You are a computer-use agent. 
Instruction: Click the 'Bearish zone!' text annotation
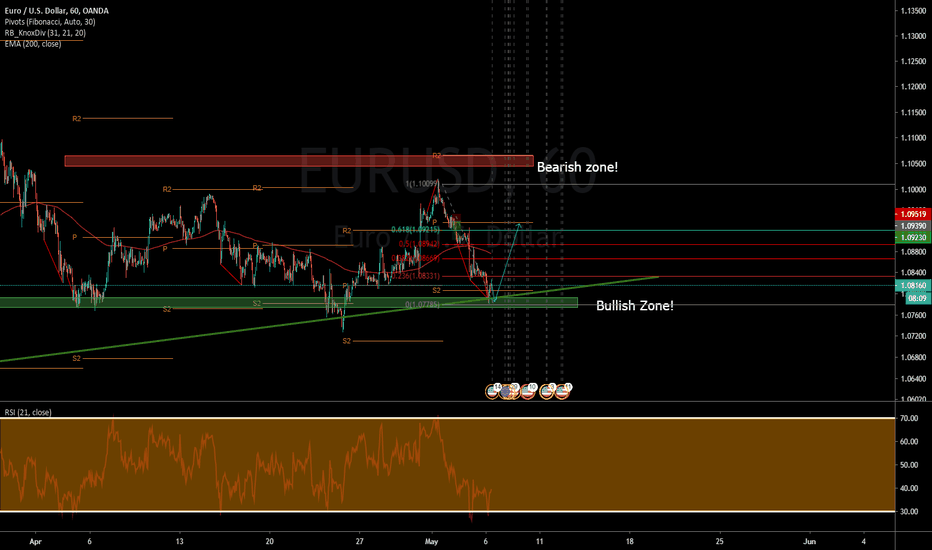coord(577,167)
